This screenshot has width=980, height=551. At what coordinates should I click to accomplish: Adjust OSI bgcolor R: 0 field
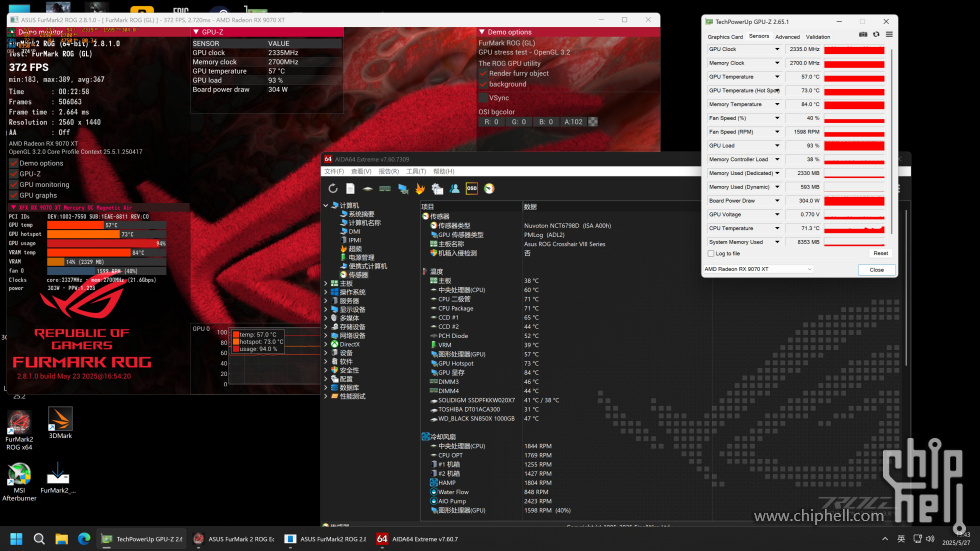coord(492,122)
